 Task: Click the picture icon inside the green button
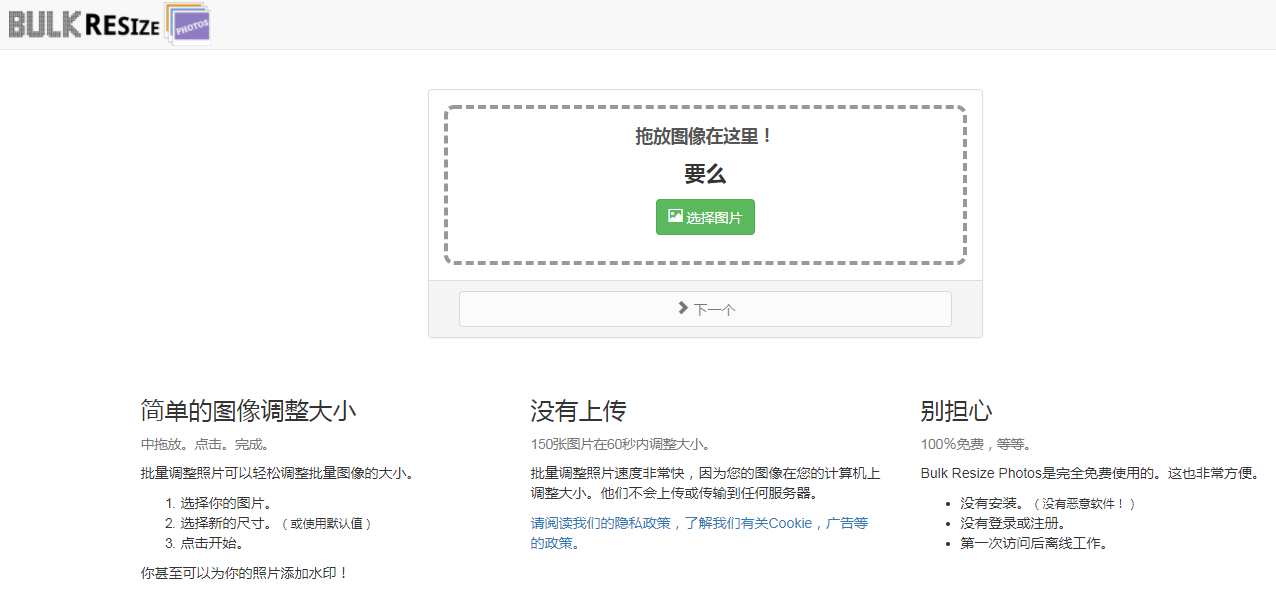(675, 216)
